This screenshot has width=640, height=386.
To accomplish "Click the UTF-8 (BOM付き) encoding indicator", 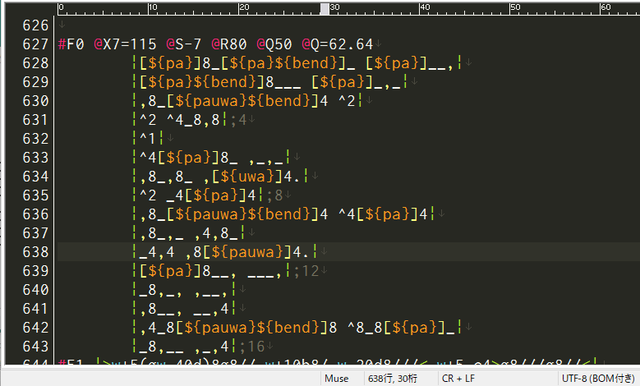I will (x=598, y=379).
